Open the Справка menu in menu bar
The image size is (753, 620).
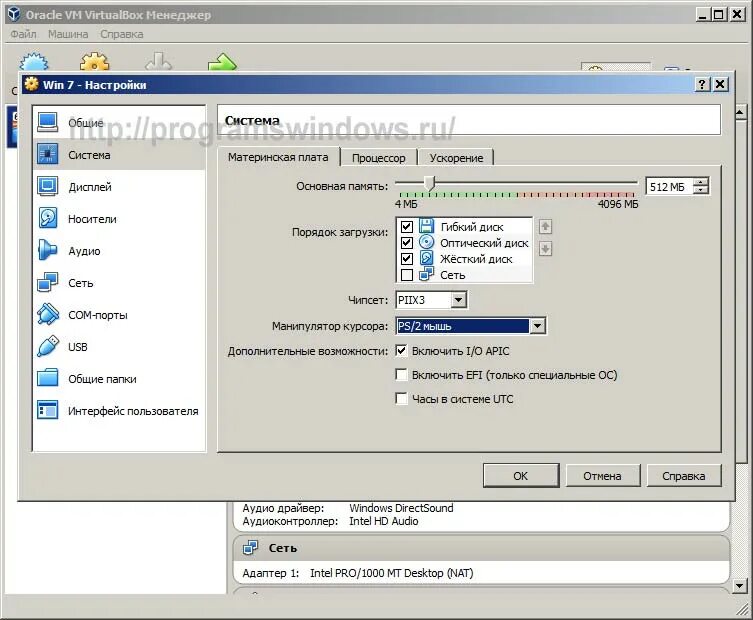pyautogui.click(x=121, y=34)
